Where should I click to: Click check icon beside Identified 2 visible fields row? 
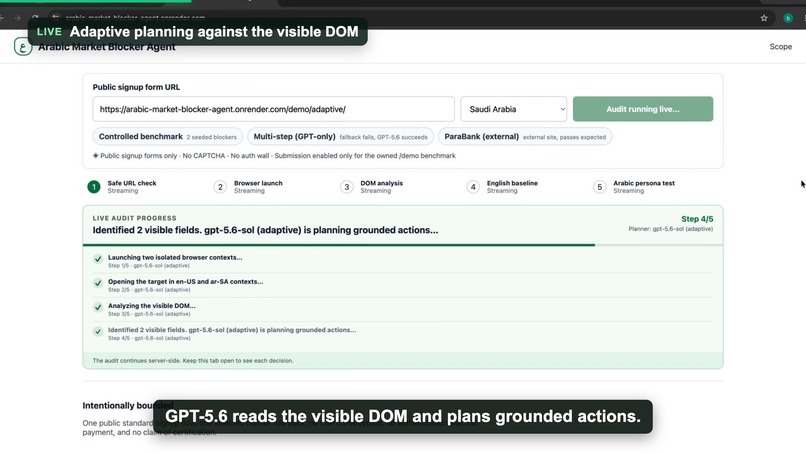98,331
